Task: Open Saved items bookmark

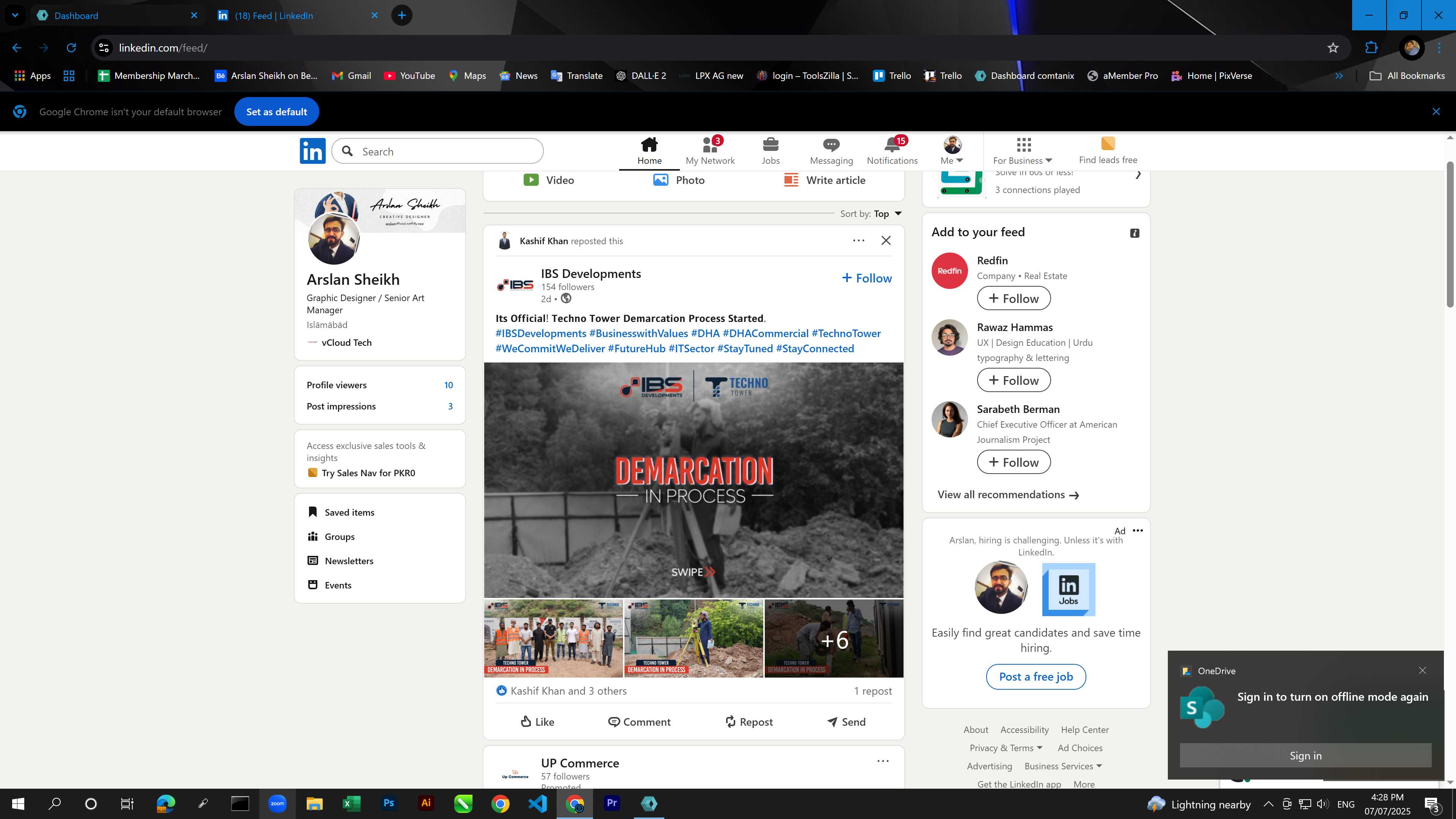Action: point(341,512)
